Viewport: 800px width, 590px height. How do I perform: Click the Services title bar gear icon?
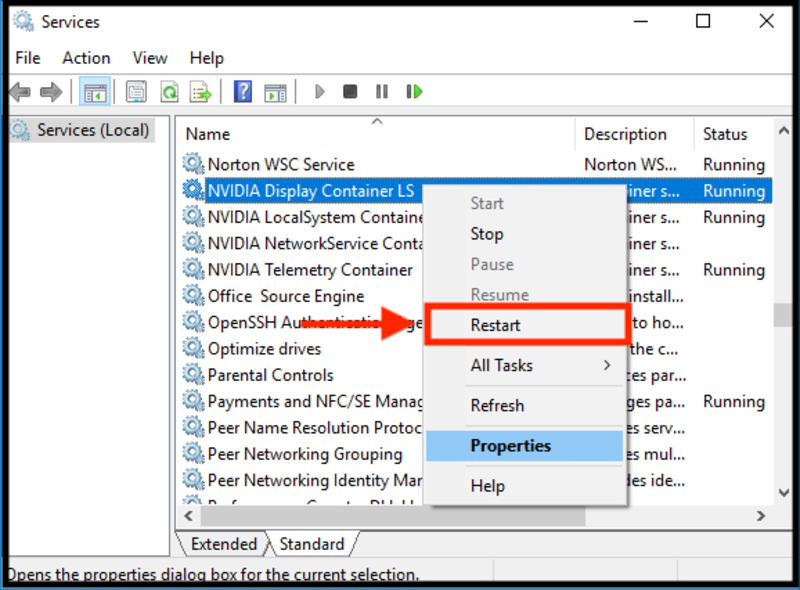click(23, 21)
